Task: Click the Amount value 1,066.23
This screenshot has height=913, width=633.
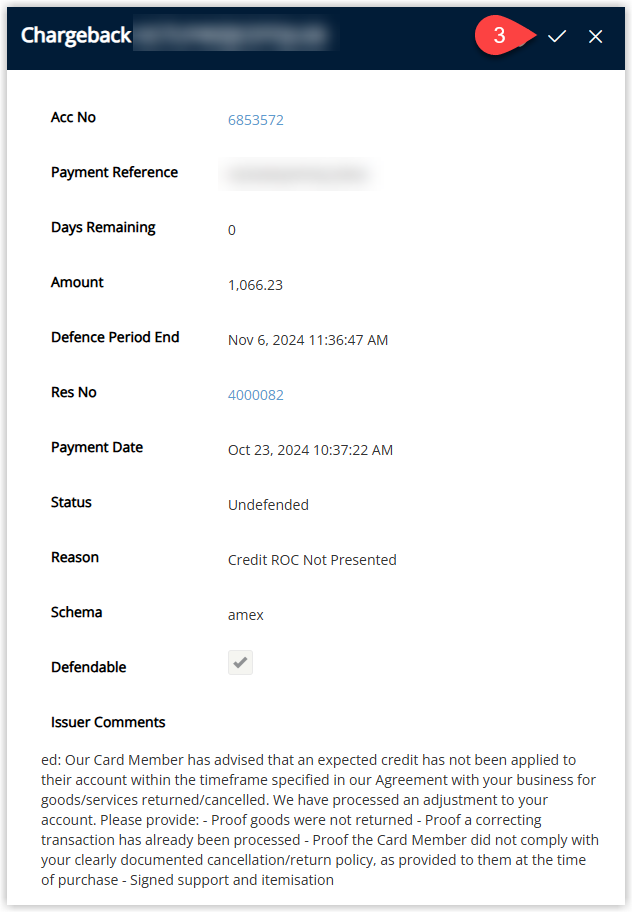Action: [255, 285]
